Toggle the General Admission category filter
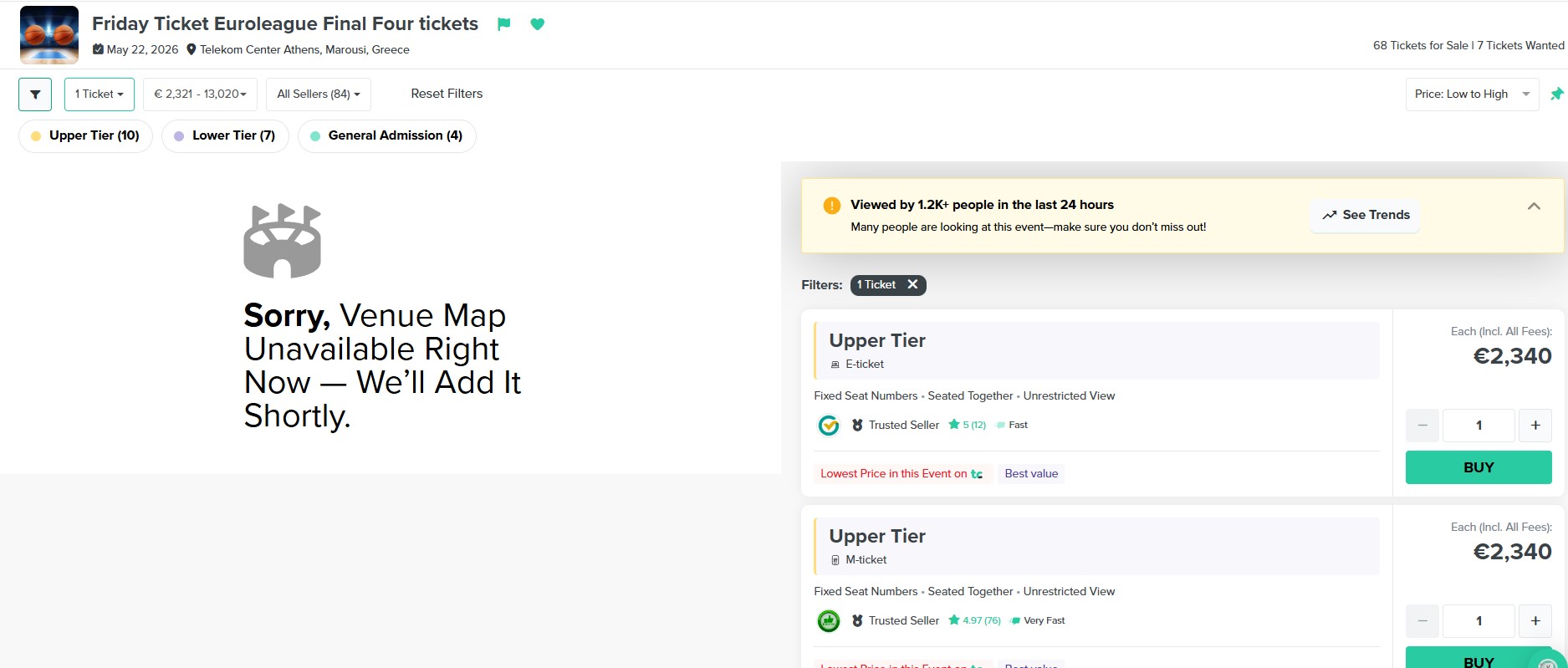 click(x=386, y=136)
